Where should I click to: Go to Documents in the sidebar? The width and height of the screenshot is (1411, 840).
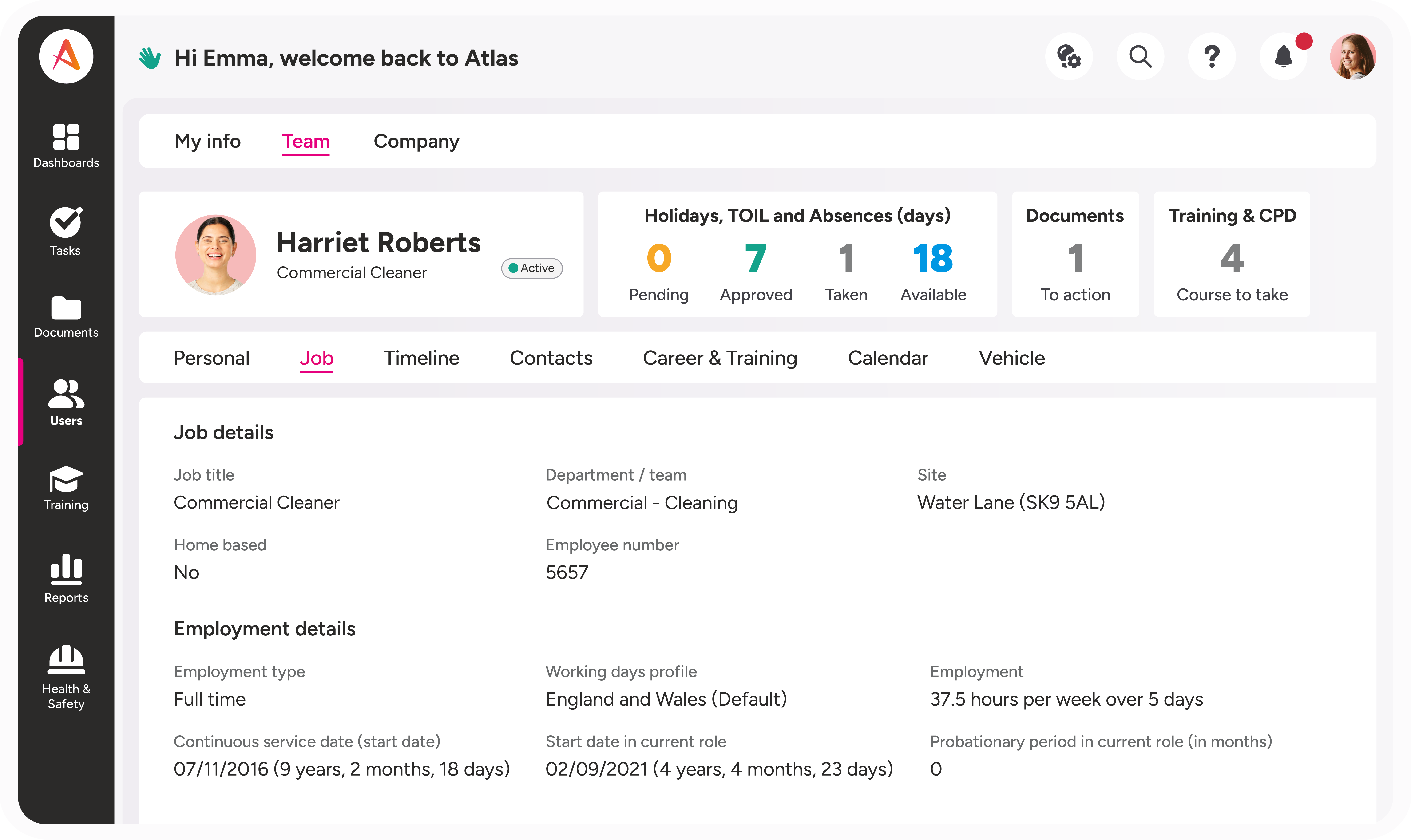66,317
